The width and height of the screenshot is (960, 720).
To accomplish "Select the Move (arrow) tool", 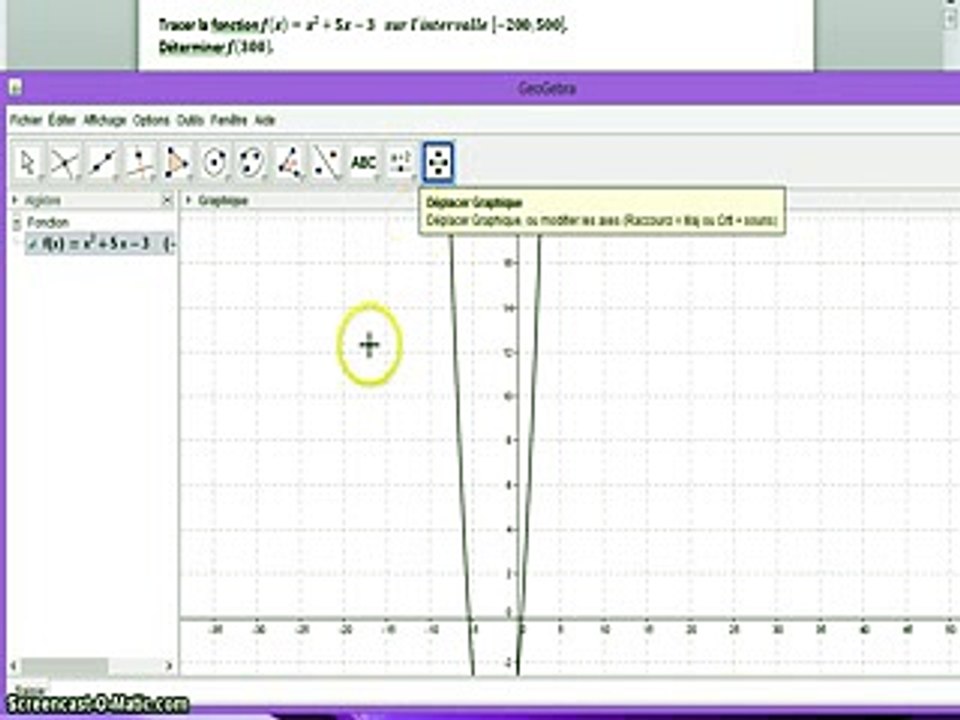I will (28, 163).
